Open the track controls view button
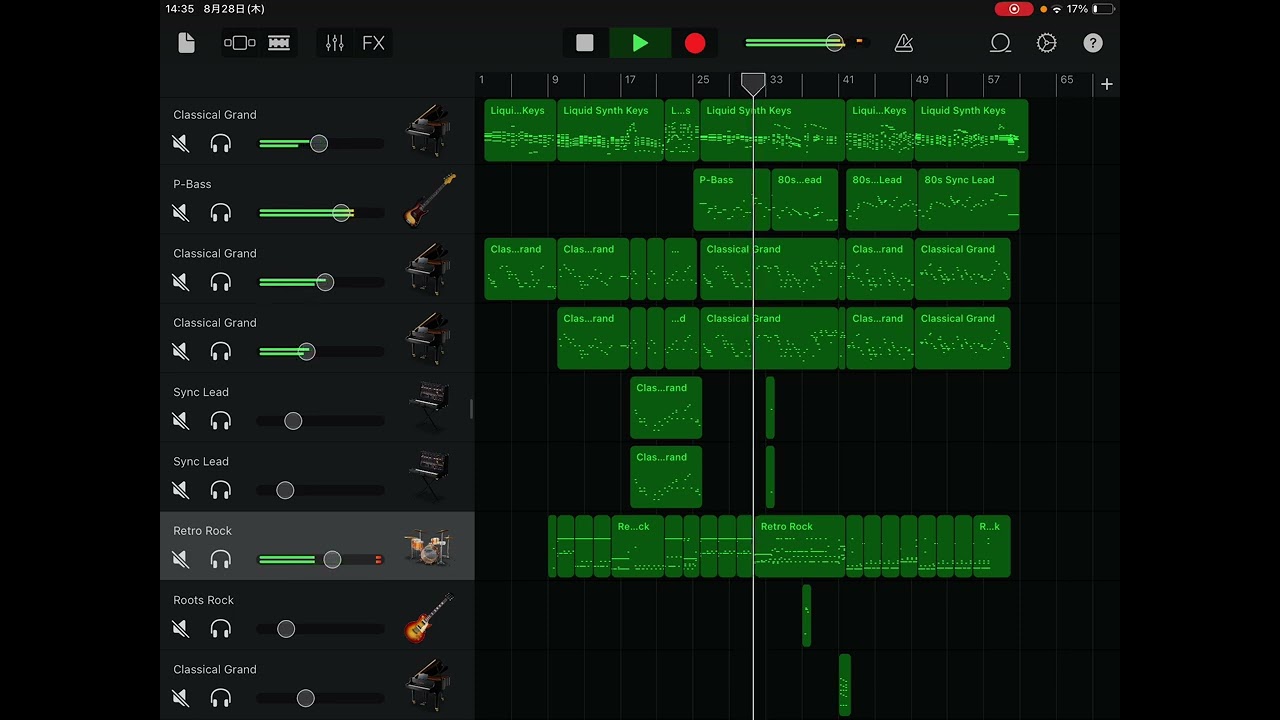Image resolution: width=1280 pixels, height=720 pixels. [x=240, y=43]
